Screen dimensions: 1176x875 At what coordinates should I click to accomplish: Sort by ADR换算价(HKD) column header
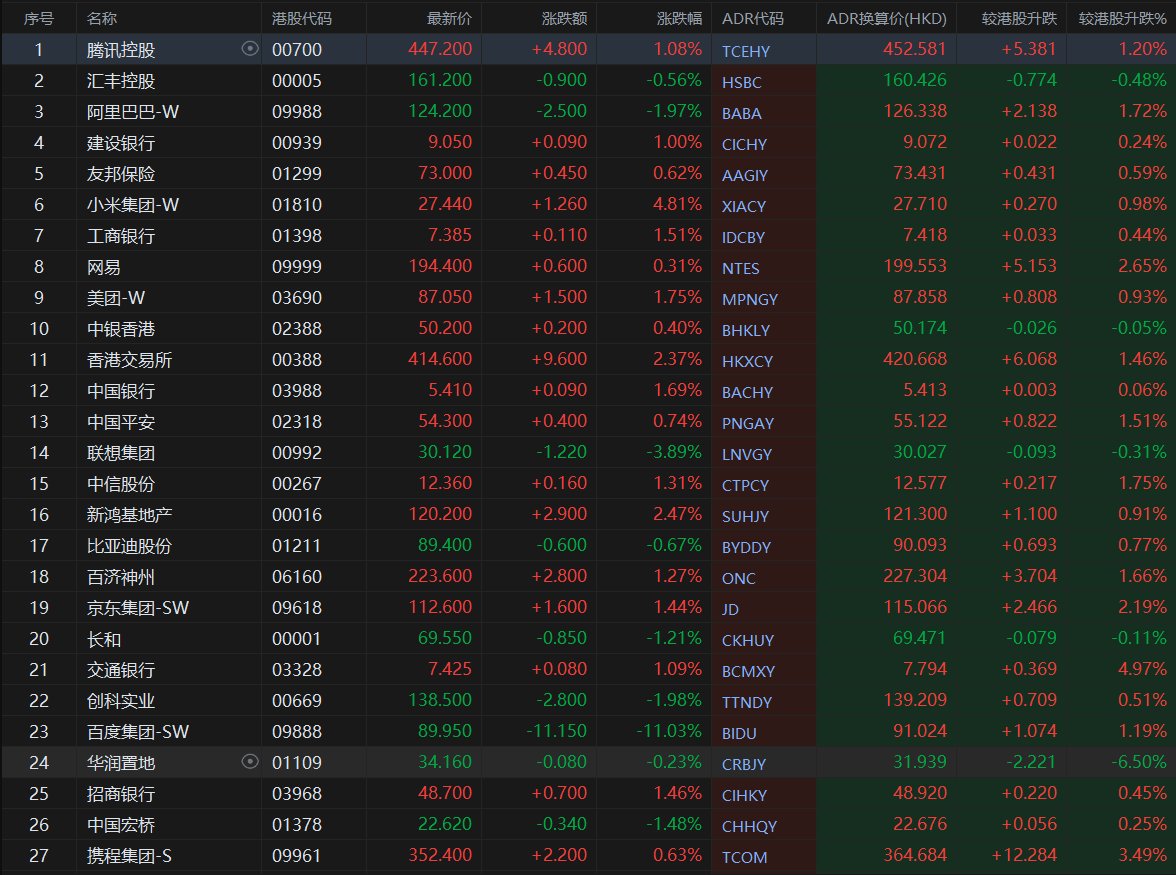[x=886, y=19]
